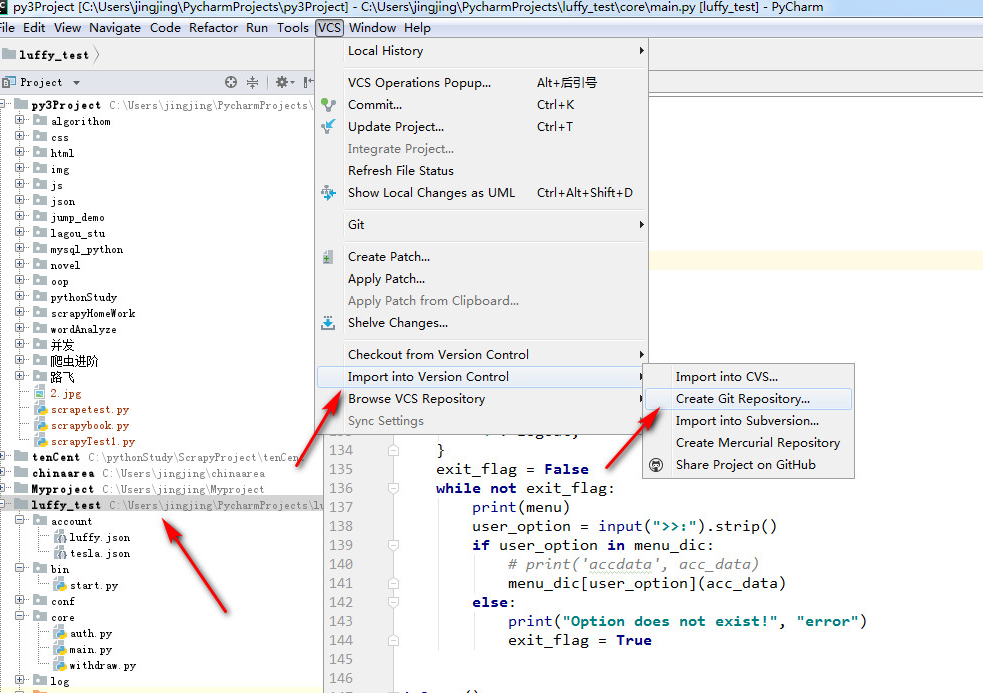983x693 pixels.
Task: Click the collapse all icon in Project panel
Action: click(252, 82)
